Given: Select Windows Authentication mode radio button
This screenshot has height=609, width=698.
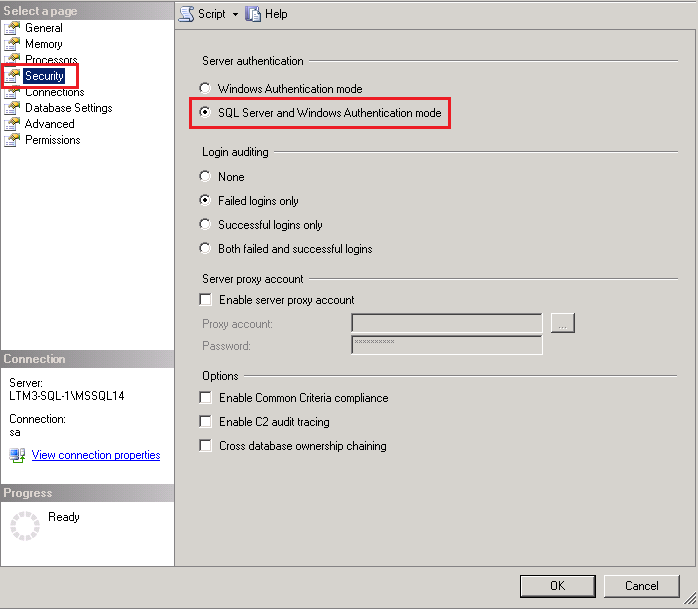Looking at the screenshot, I should click(x=206, y=89).
